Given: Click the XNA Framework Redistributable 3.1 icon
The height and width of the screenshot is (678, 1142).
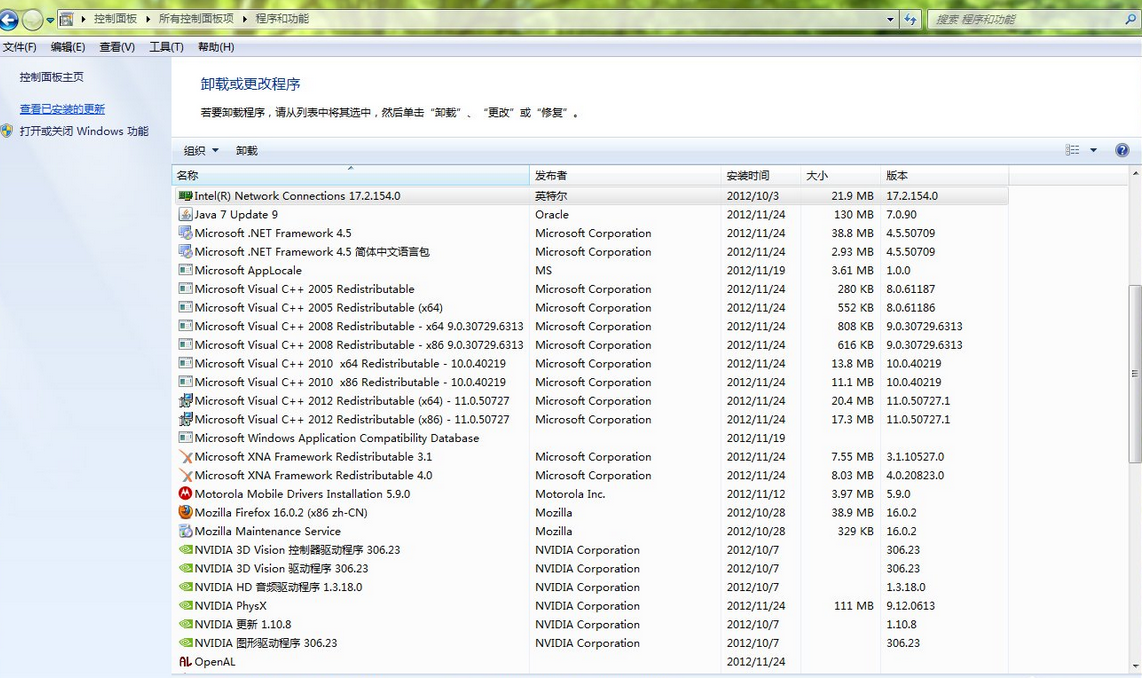Looking at the screenshot, I should tap(185, 457).
